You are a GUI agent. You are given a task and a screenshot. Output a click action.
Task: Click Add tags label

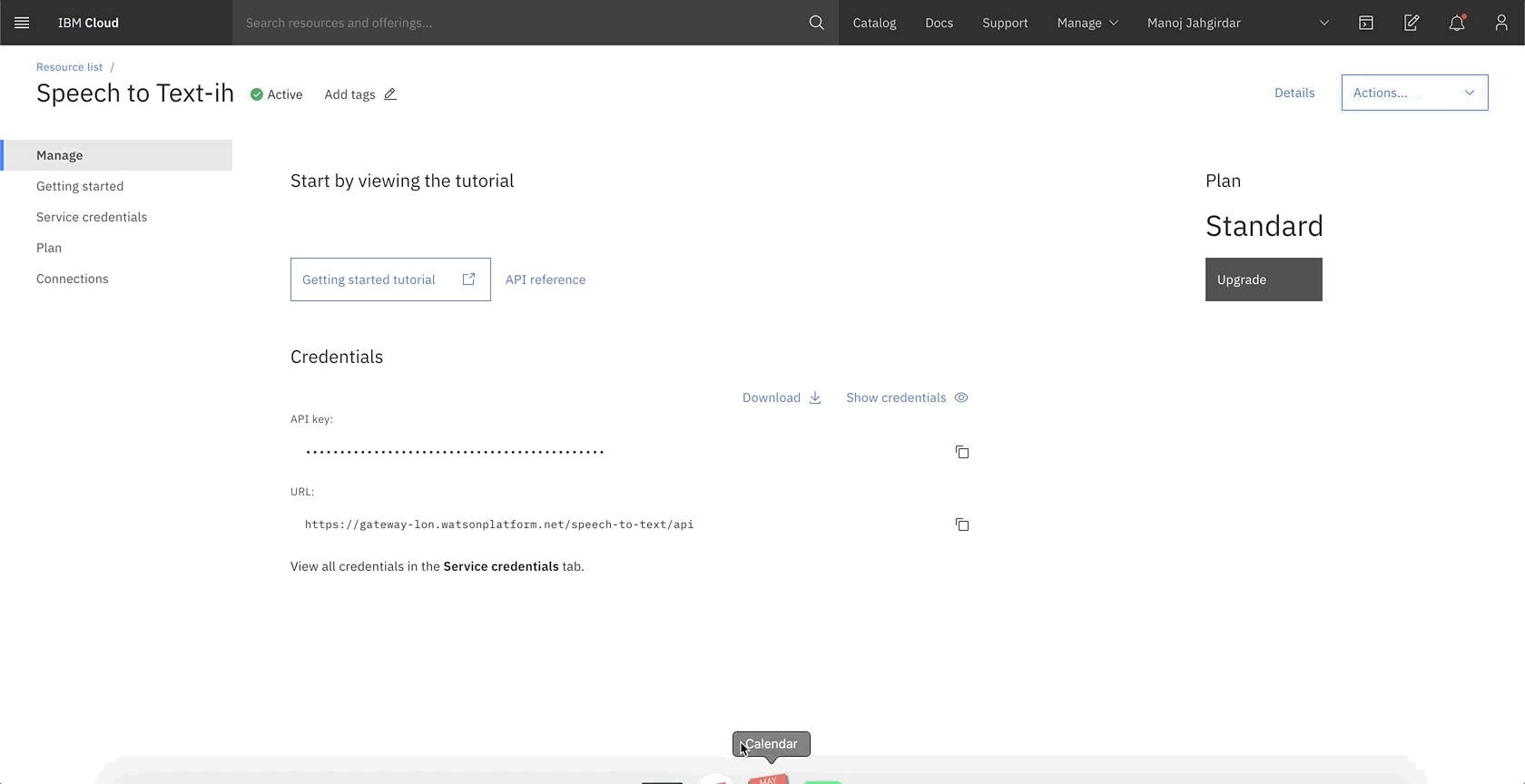coord(349,94)
